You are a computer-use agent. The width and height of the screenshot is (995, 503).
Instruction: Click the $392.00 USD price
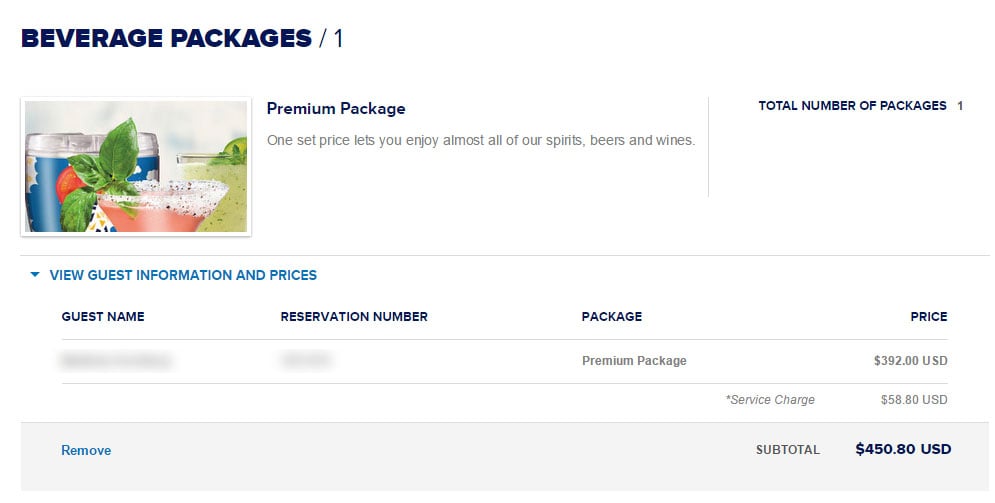coord(911,361)
